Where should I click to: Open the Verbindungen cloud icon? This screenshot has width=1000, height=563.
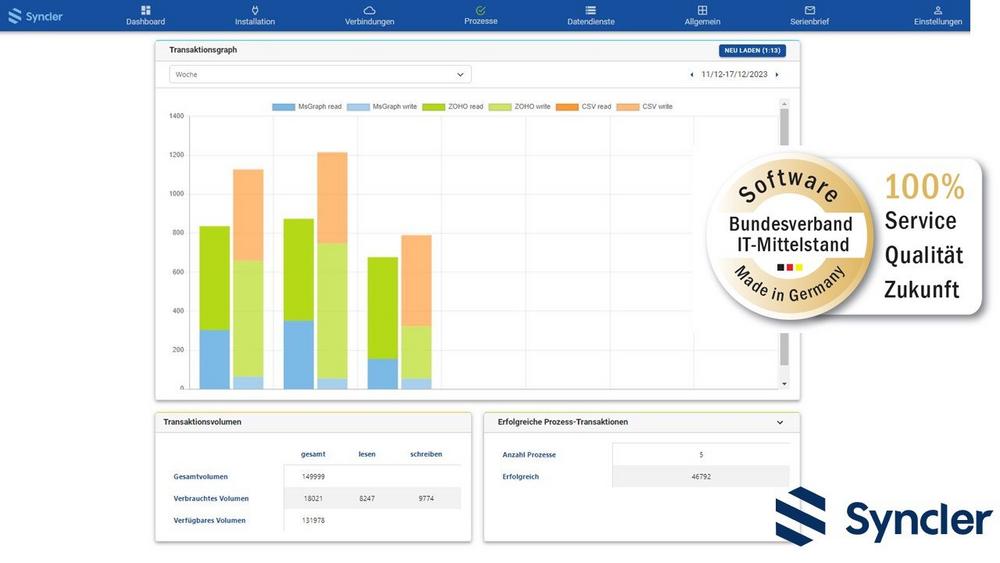point(369,10)
